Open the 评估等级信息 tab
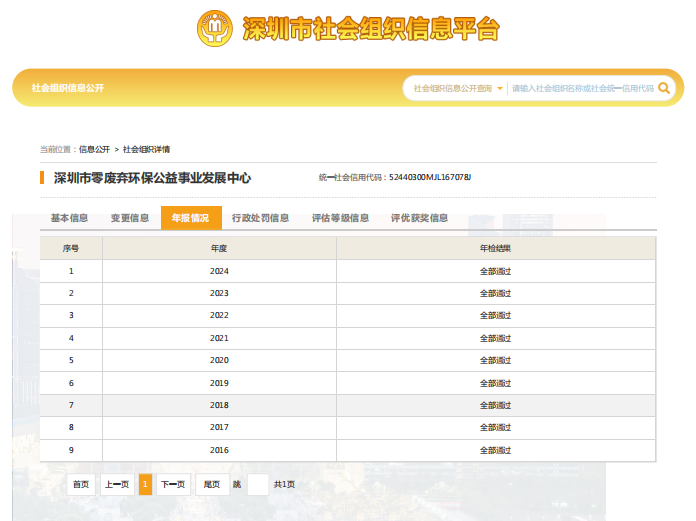 pyautogui.click(x=340, y=218)
